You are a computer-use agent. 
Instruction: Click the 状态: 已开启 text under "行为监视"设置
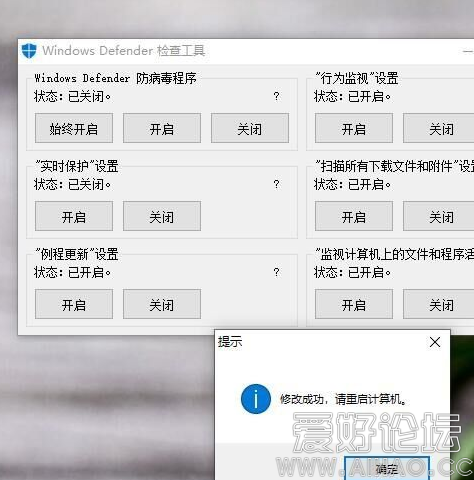click(x=352, y=97)
